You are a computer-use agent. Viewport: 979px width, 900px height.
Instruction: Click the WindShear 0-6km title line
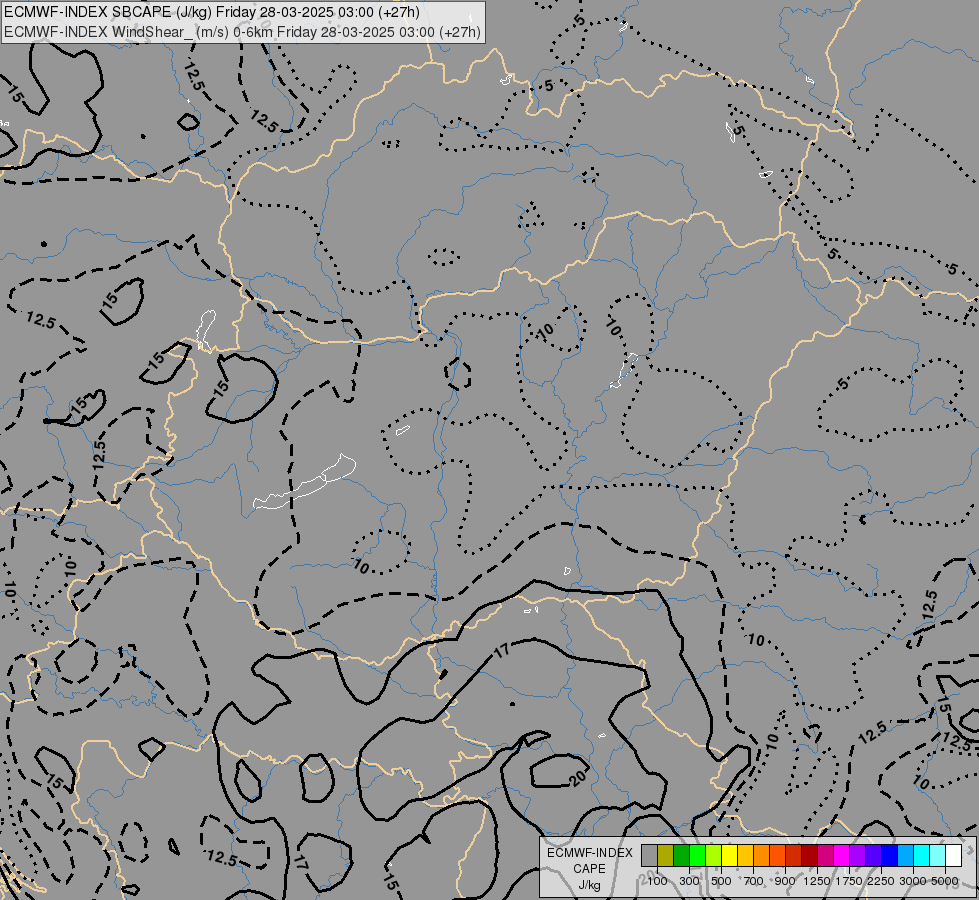[242, 32]
